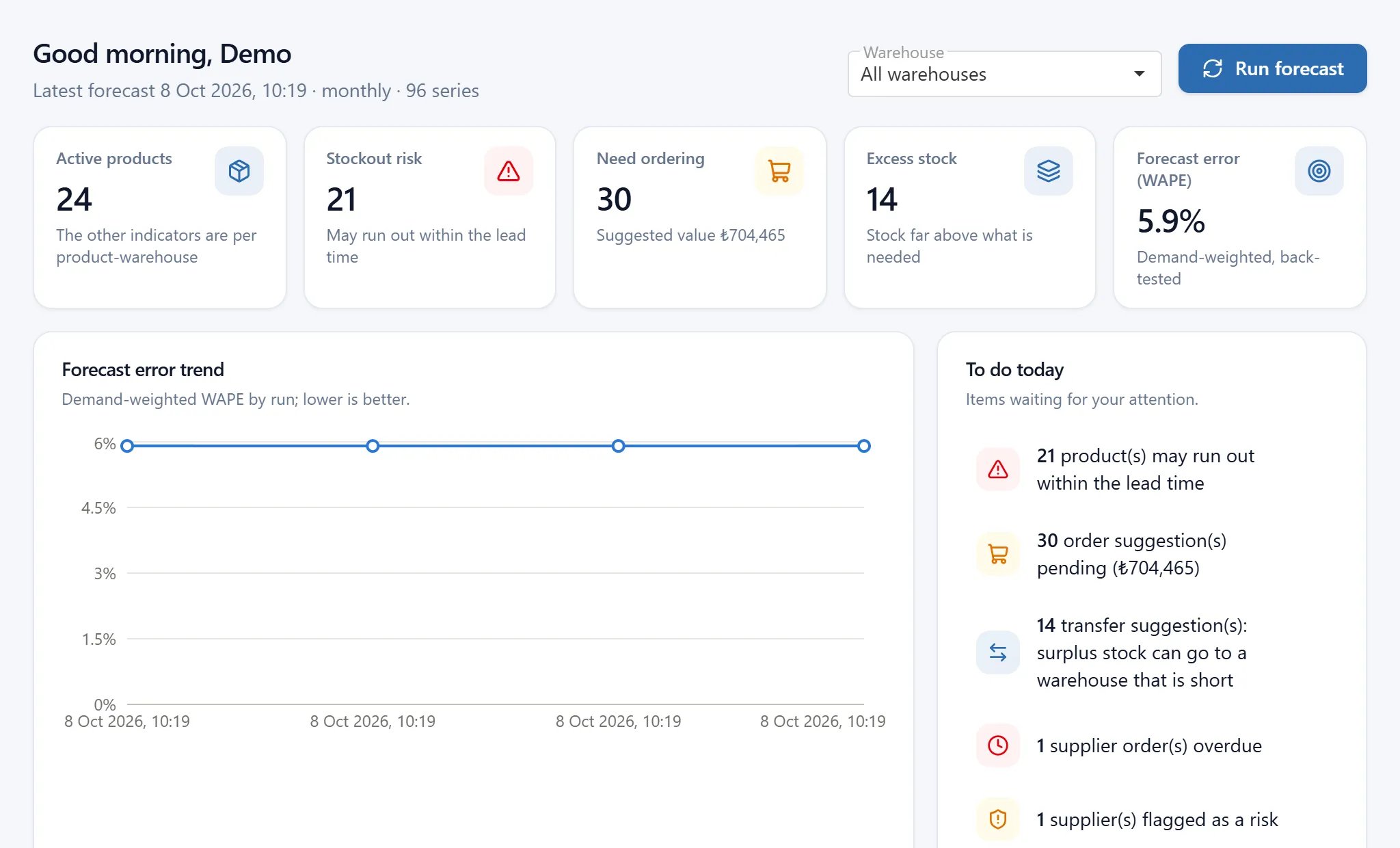Click the 'Forecast error trend' heading

143,370
